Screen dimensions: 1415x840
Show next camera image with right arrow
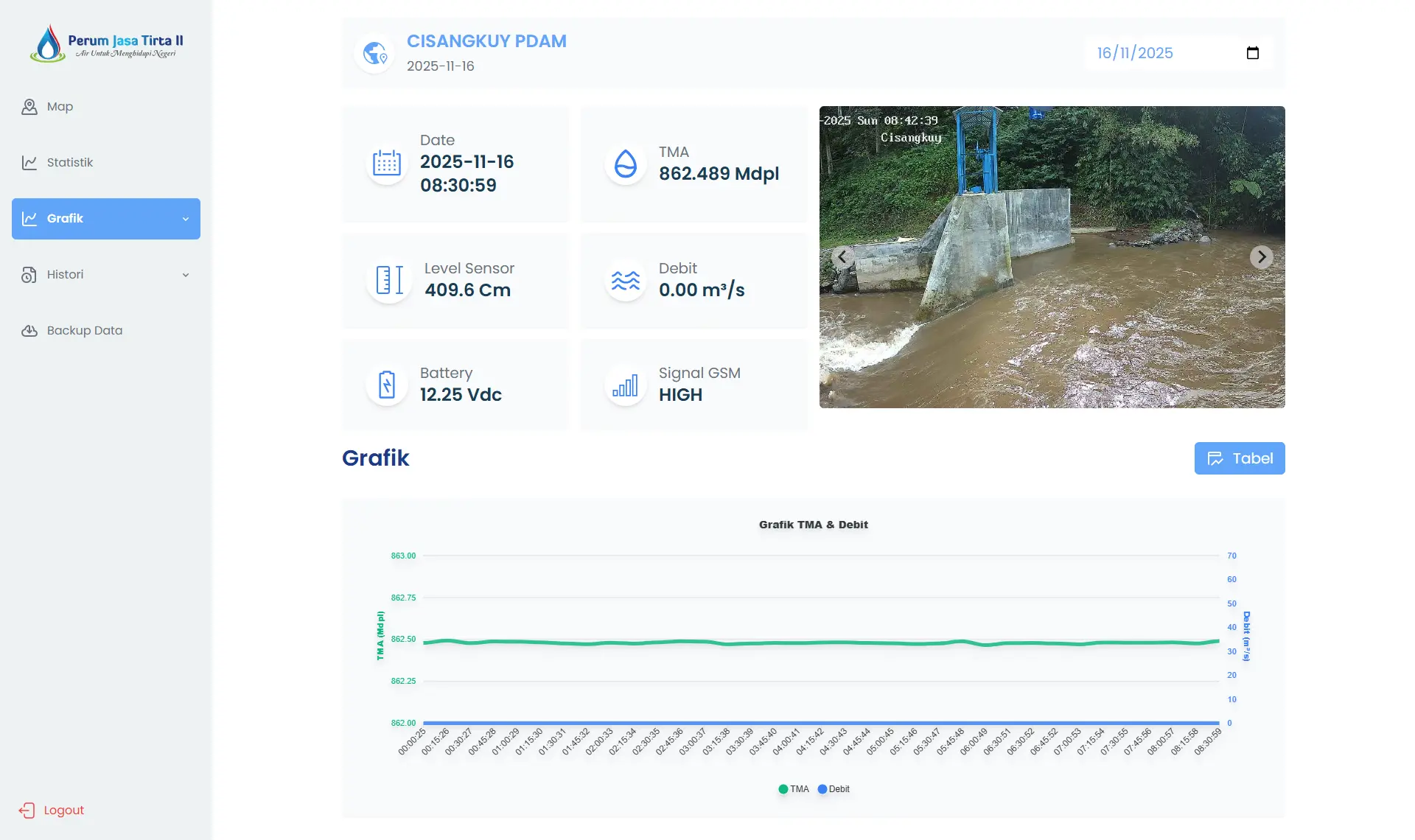pos(1261,257)
